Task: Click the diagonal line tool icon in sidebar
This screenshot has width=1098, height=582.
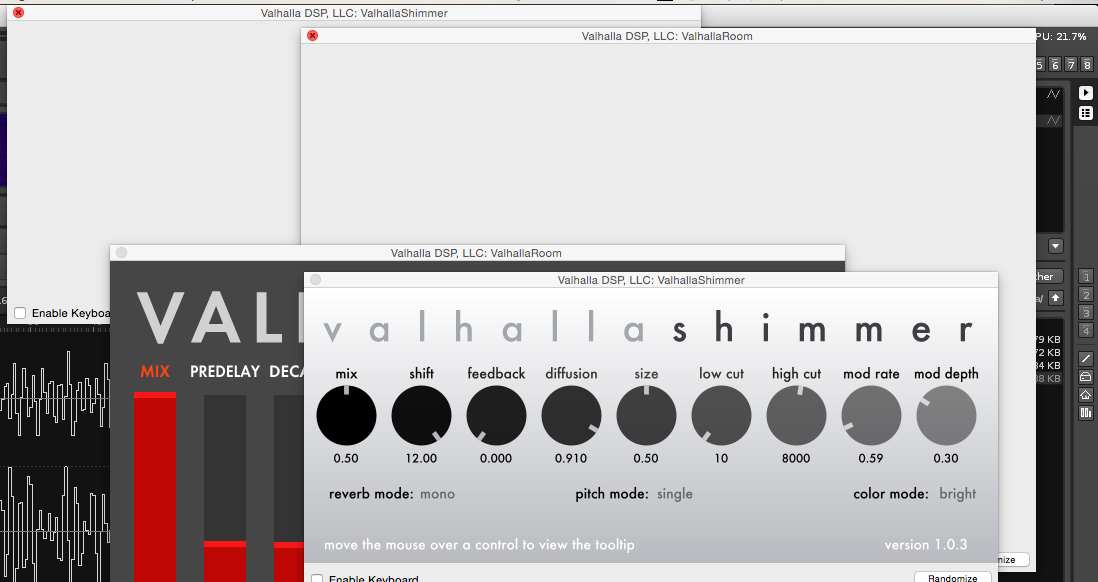Action: coord(1085,359)
